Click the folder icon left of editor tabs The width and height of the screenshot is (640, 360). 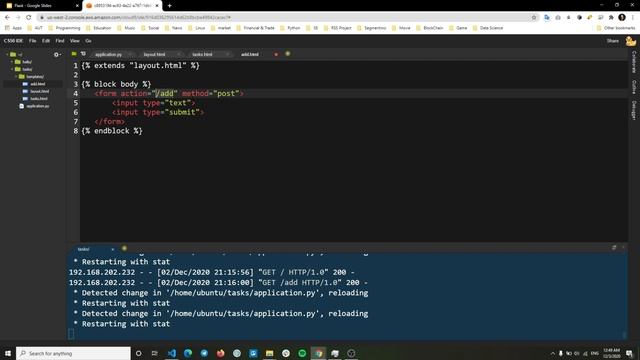pyautogui.click(x=74, y=54)
